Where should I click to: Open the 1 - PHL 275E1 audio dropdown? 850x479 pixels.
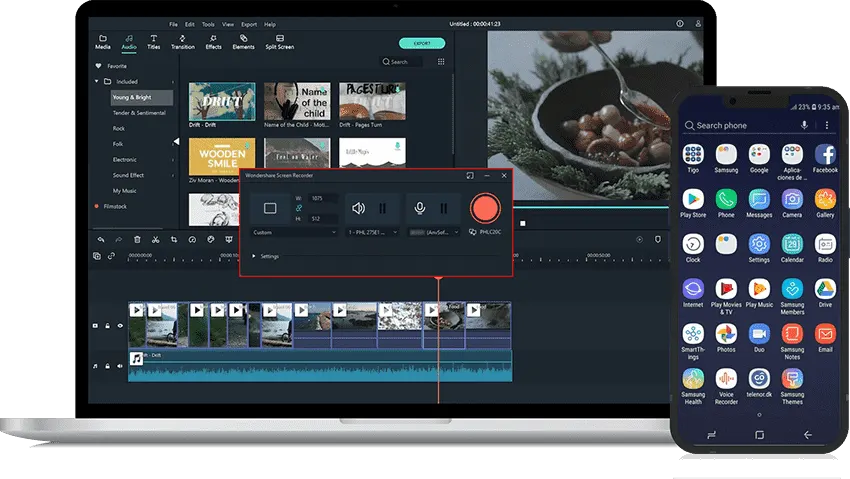[373, 232]
